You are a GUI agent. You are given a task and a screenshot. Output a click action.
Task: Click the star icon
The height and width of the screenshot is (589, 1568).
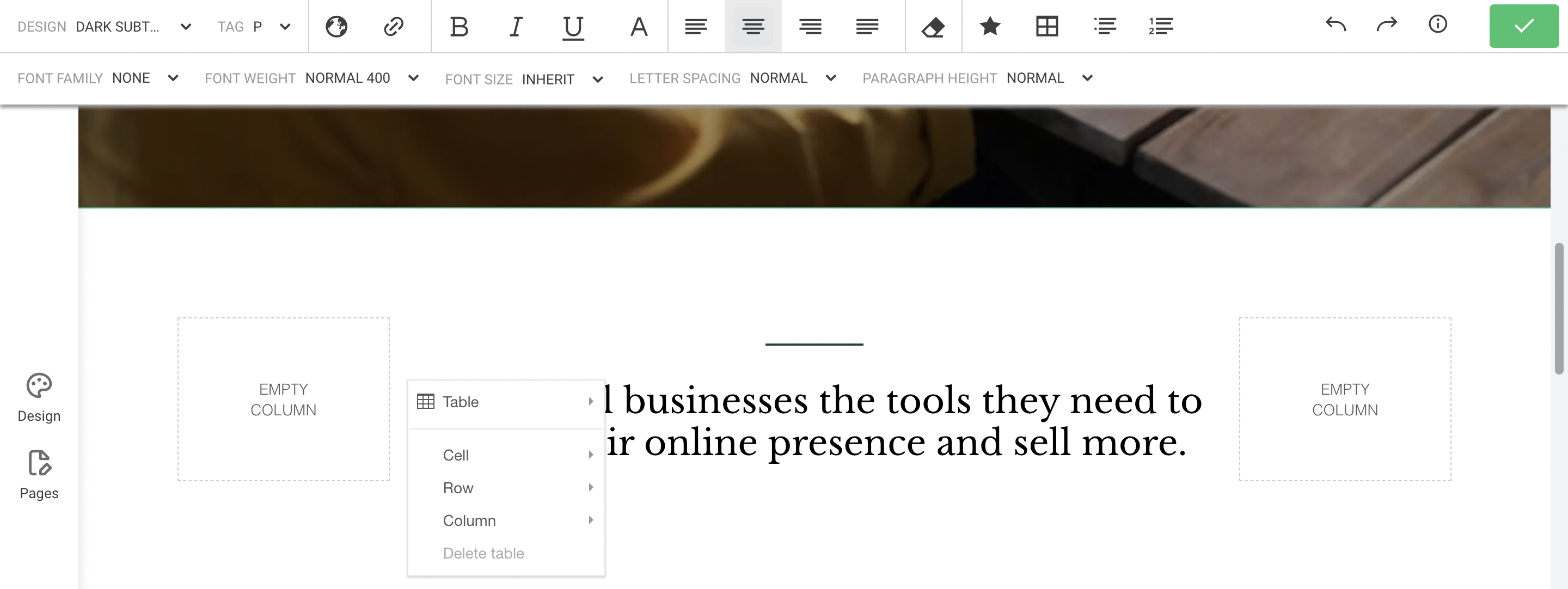tap(990, 26)
